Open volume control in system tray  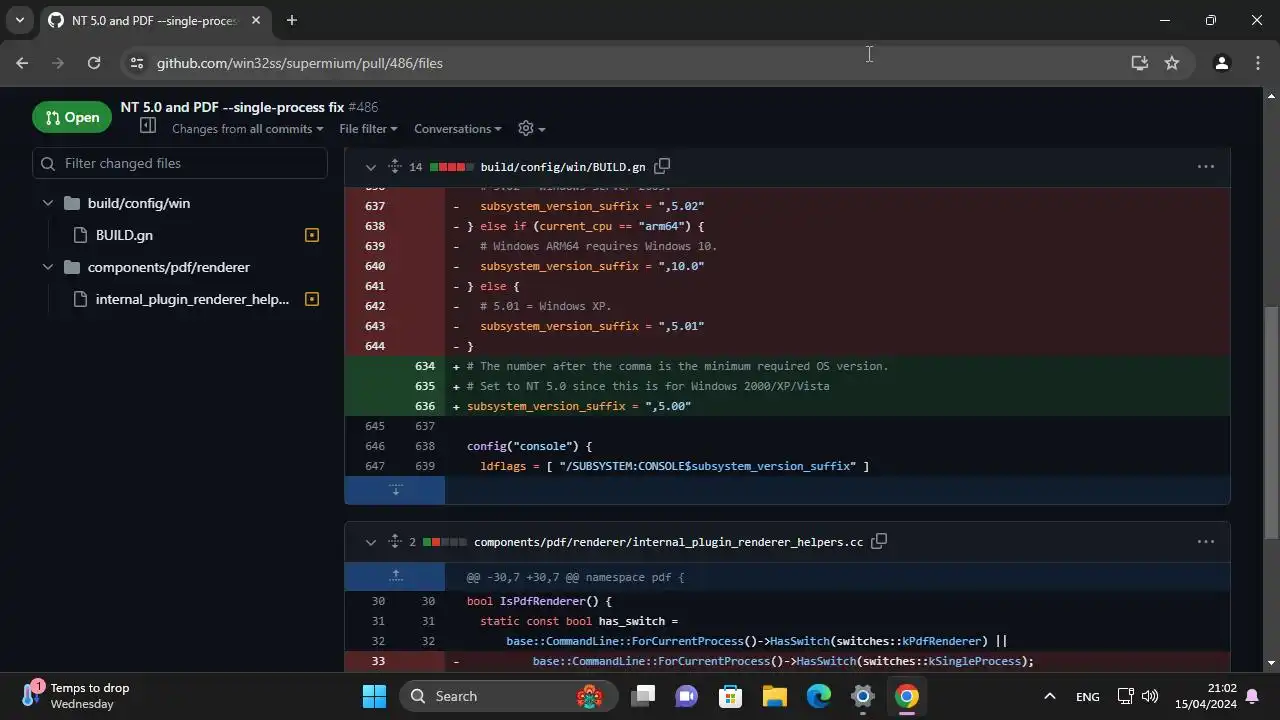coord(1150,696)
